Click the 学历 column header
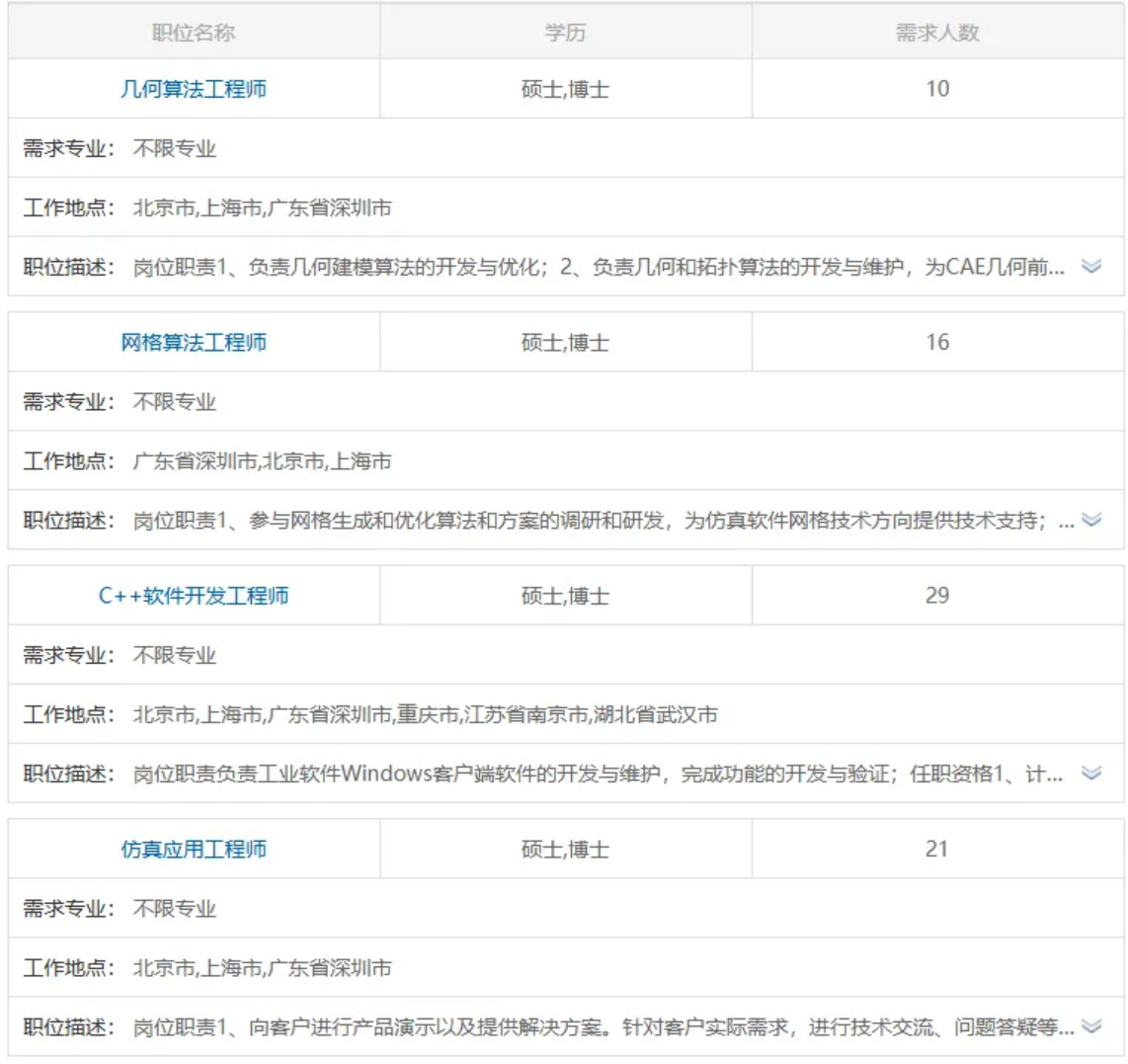1128x1064 pixels. point(565,33)
